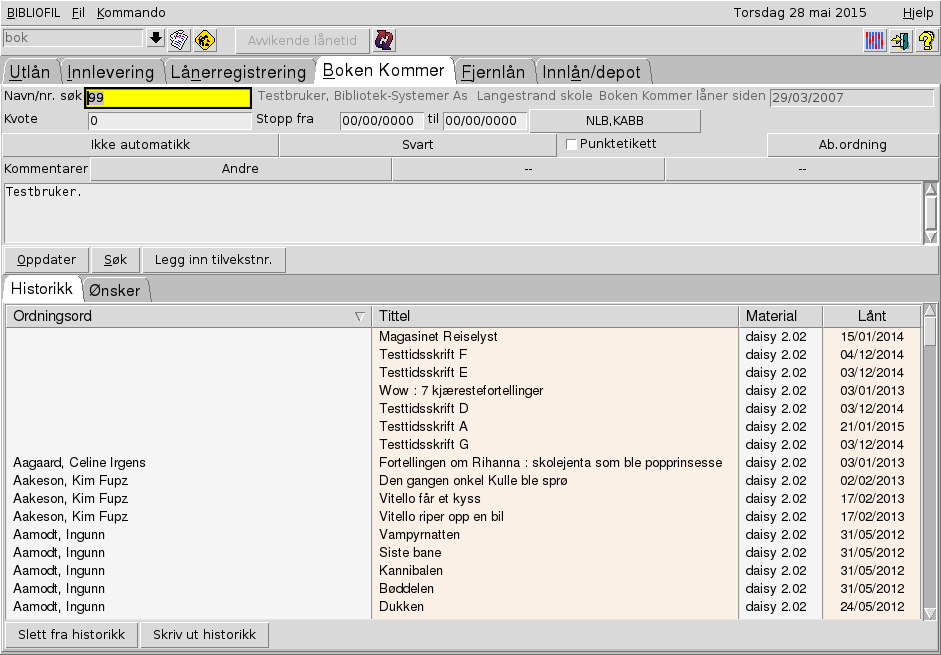The height and width of the screenshot is (655, 941).
Task: Open the Ikke automatikk selector
Action: pos(140,145)
